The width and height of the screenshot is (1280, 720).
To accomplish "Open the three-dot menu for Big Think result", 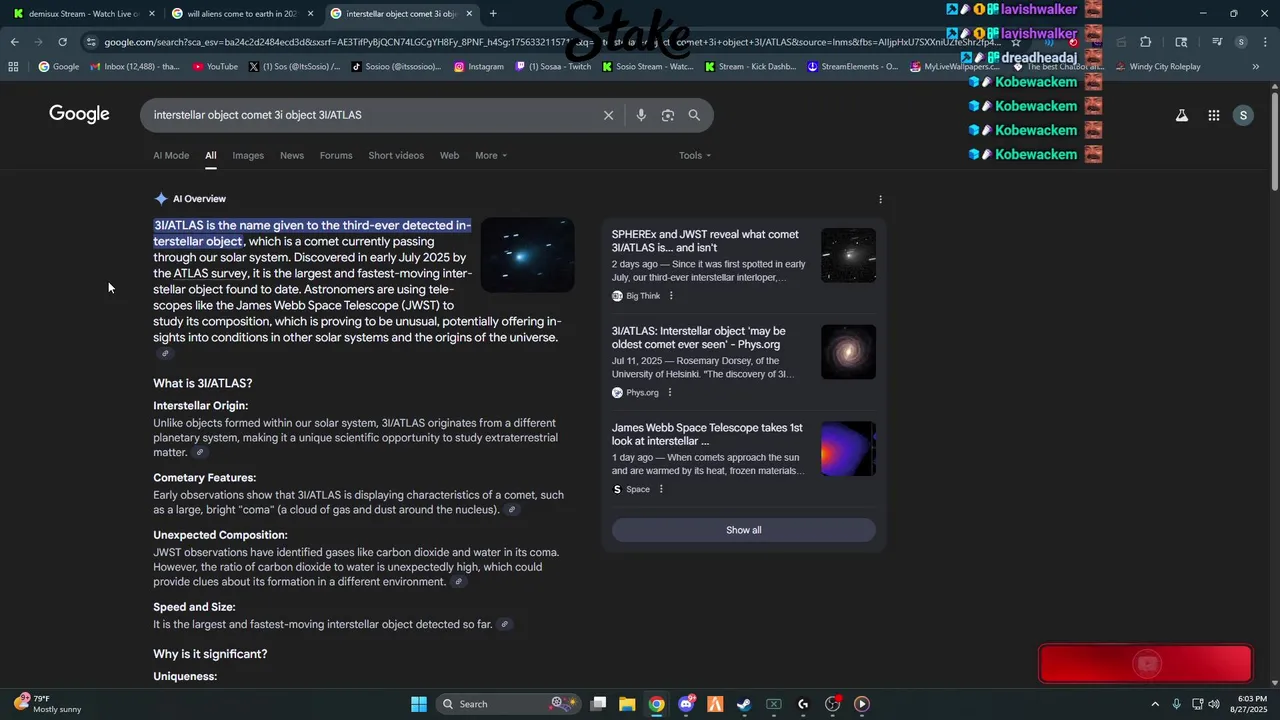I will [x=671, y=296].
